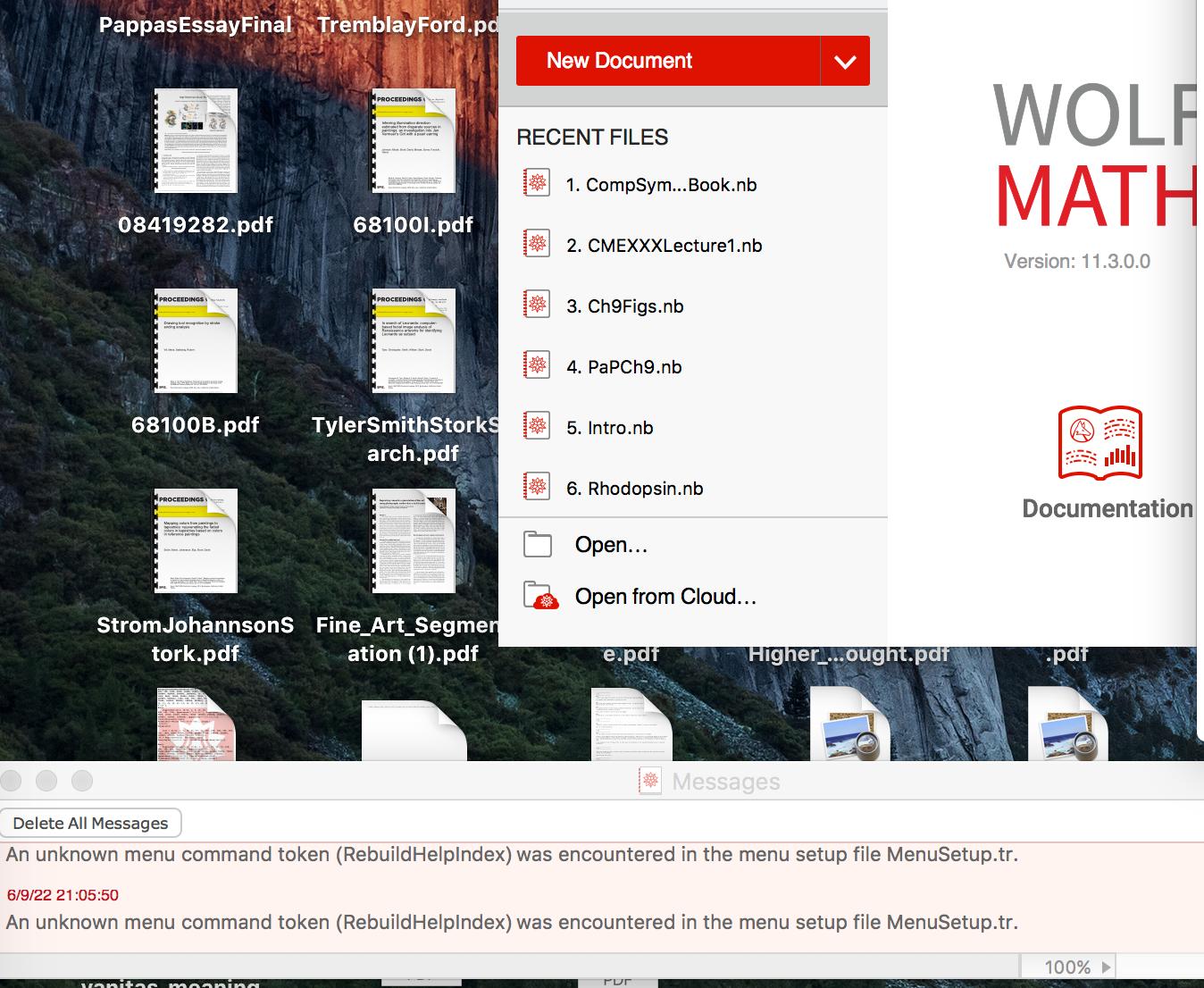Select desktop file 68100I.pdf icon
This screenshot has width=1204, height=988.
click(414, 140)
